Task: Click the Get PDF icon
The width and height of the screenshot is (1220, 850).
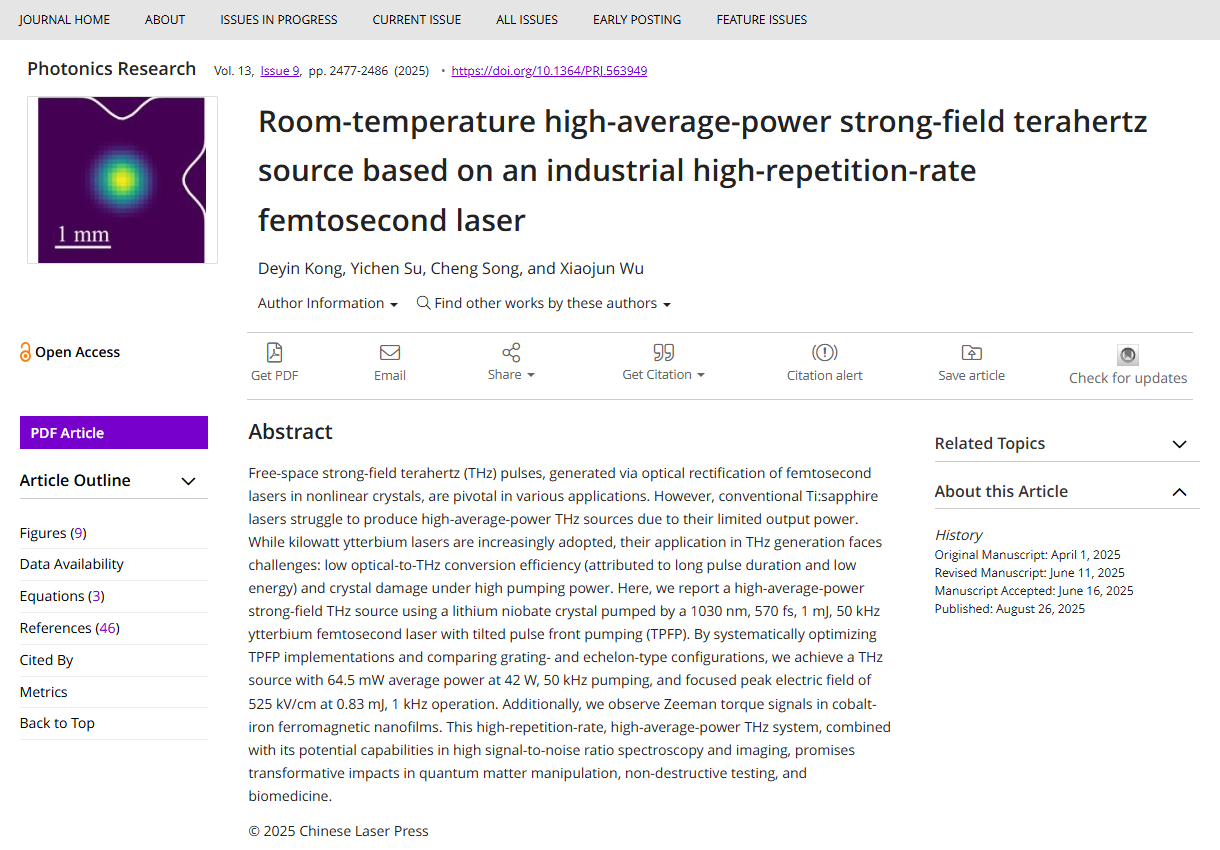Action: coord(274,352)
